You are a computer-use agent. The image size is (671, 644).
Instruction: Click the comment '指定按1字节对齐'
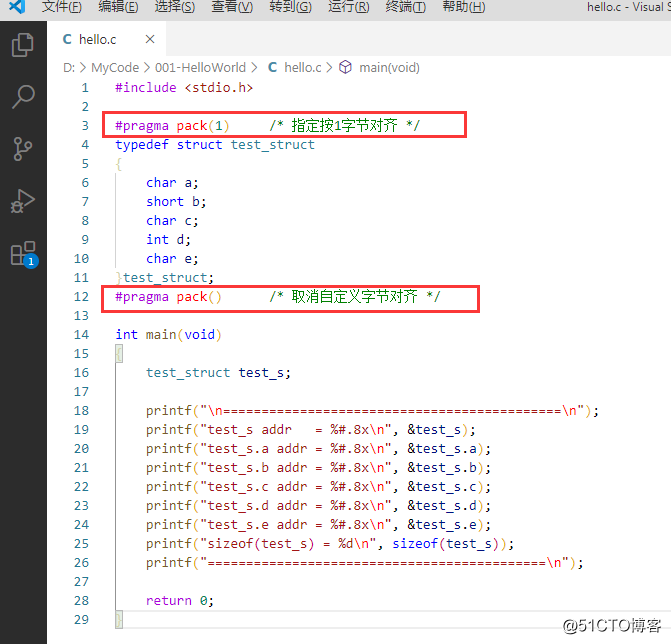344,125
